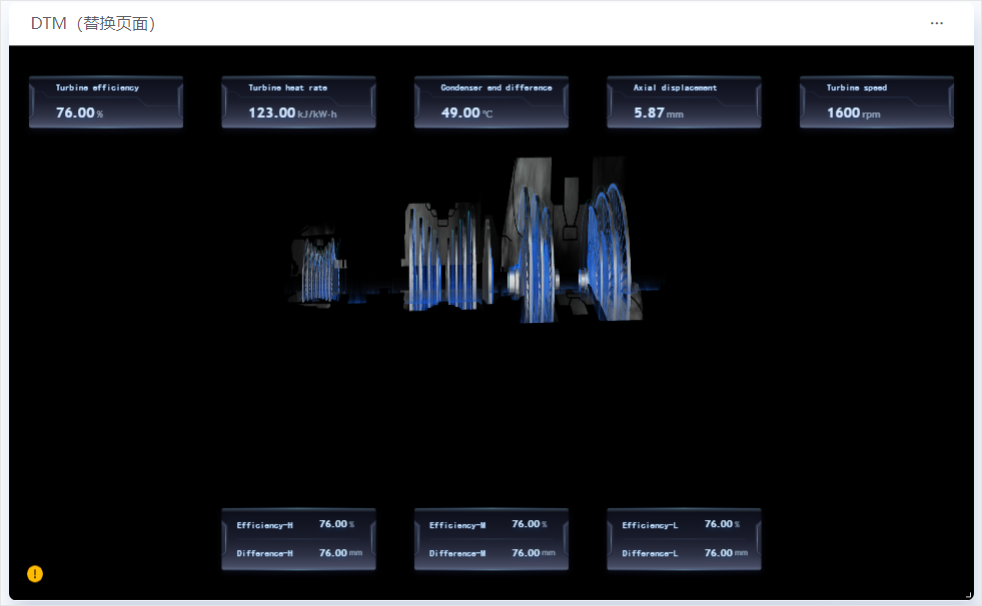Click the small leftmost turbine rotor model

(x=320, y=268)
